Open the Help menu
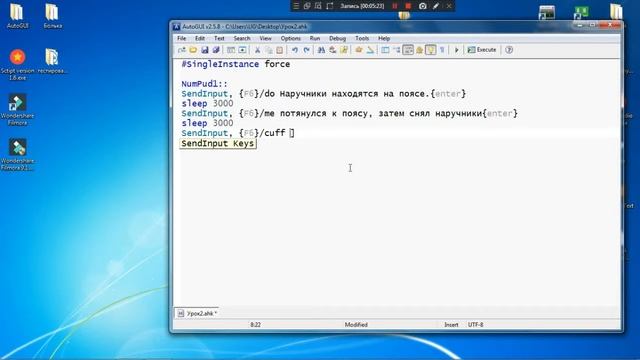 click(x=384, y=38)
